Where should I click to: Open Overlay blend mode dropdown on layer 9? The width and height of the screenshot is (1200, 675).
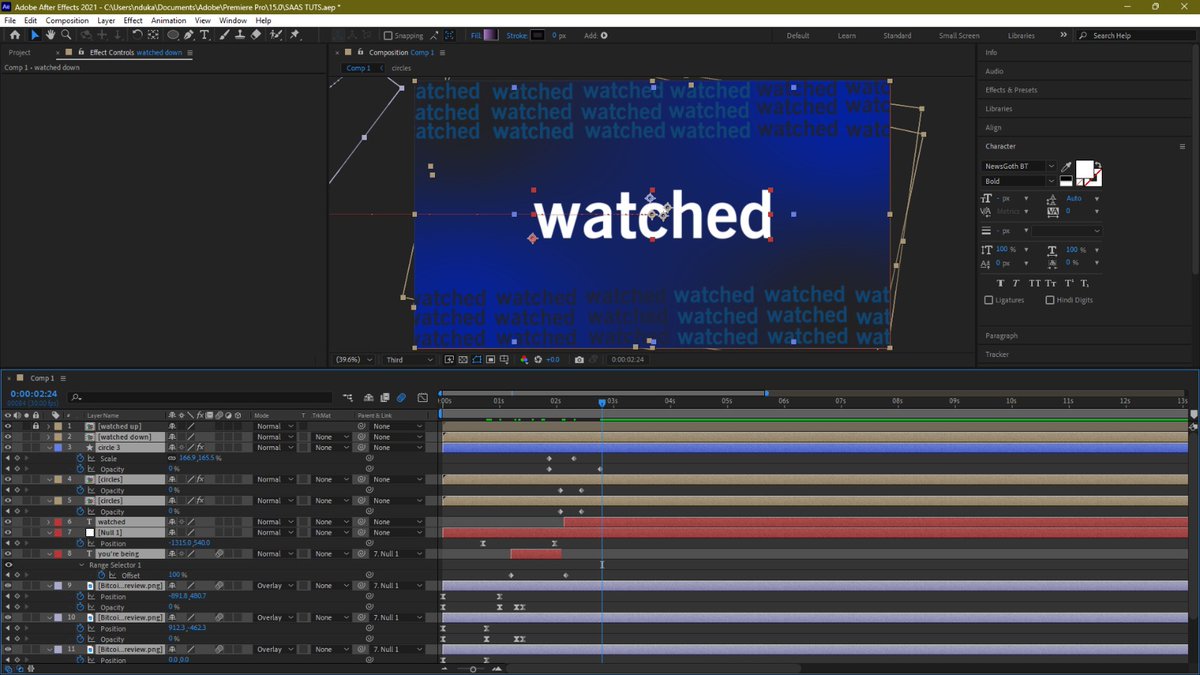(274, 586)
